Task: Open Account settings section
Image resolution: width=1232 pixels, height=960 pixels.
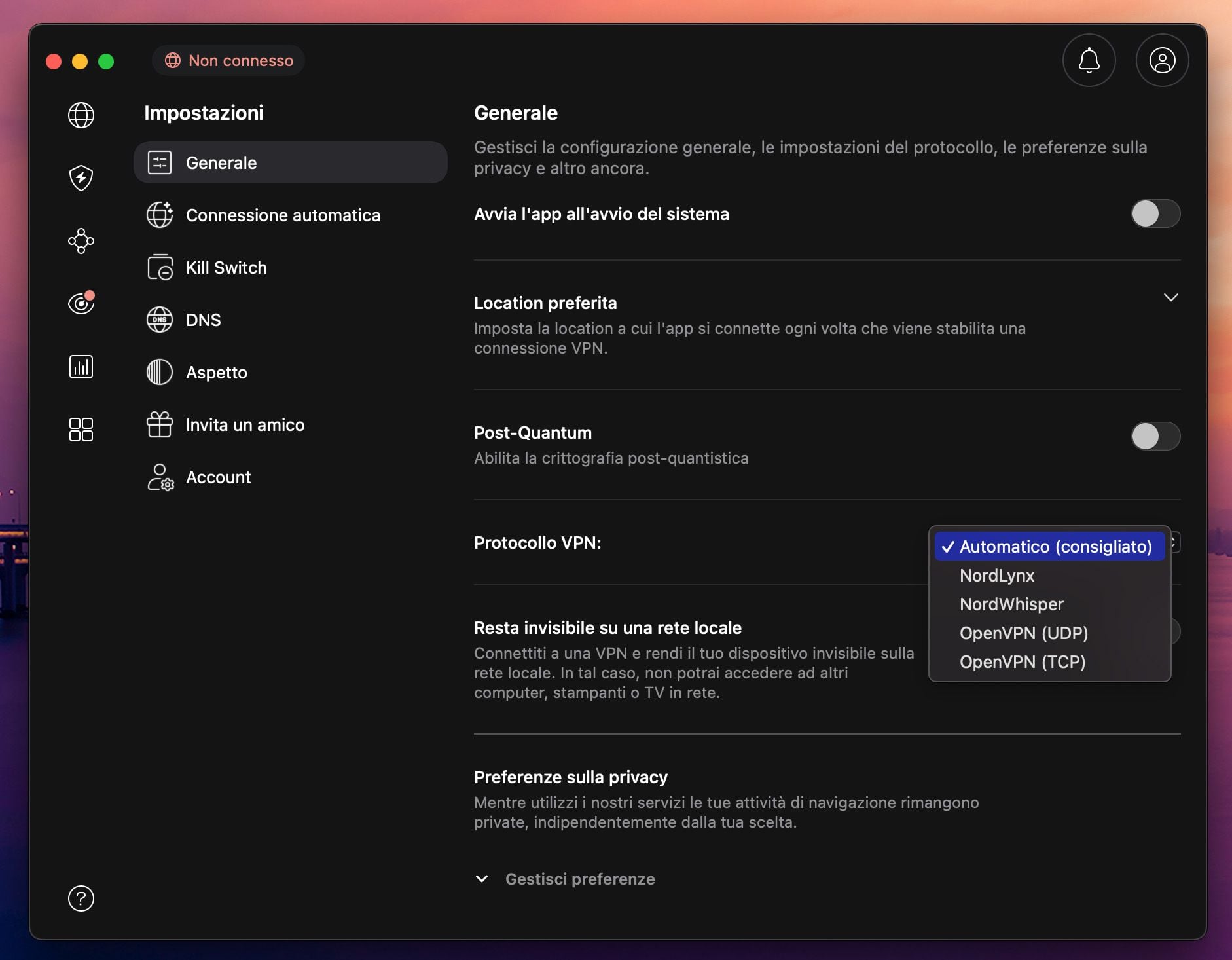Action: 291,477
